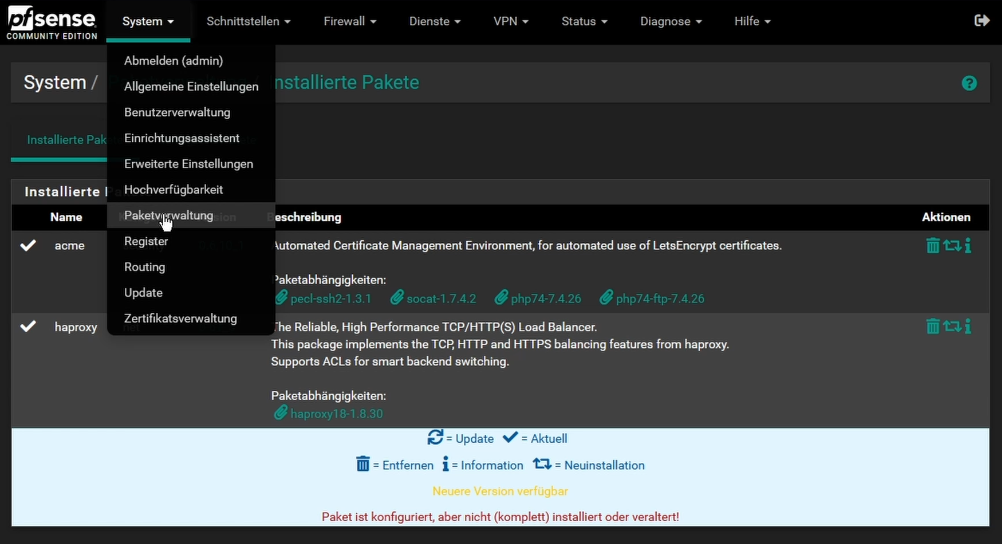The image size is (1002, 544).
Task: Select Hochverfügbarkeit in System menu
Action: (191, 190)
